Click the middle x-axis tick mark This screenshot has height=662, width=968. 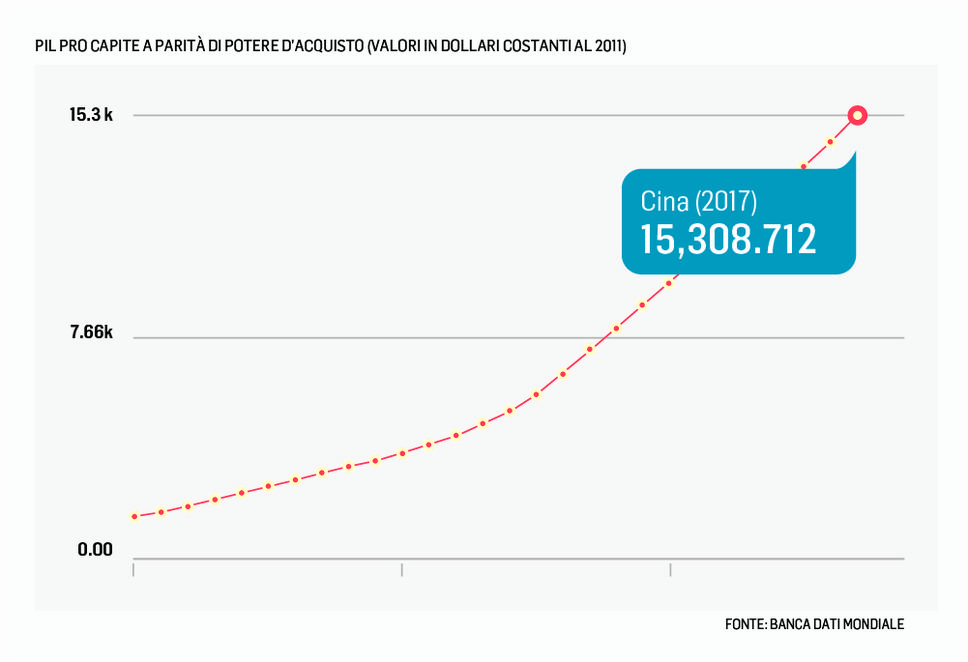402,569
